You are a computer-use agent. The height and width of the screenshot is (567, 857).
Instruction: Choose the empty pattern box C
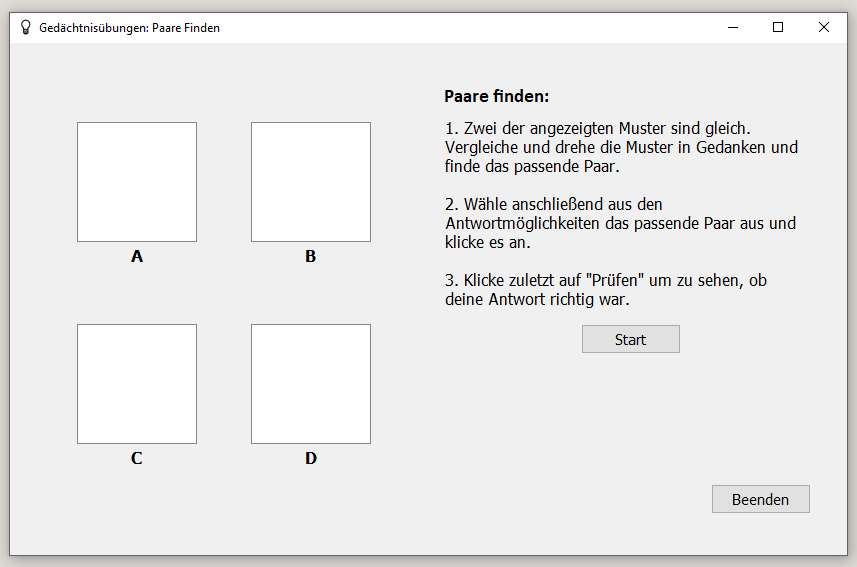[137, 384]
